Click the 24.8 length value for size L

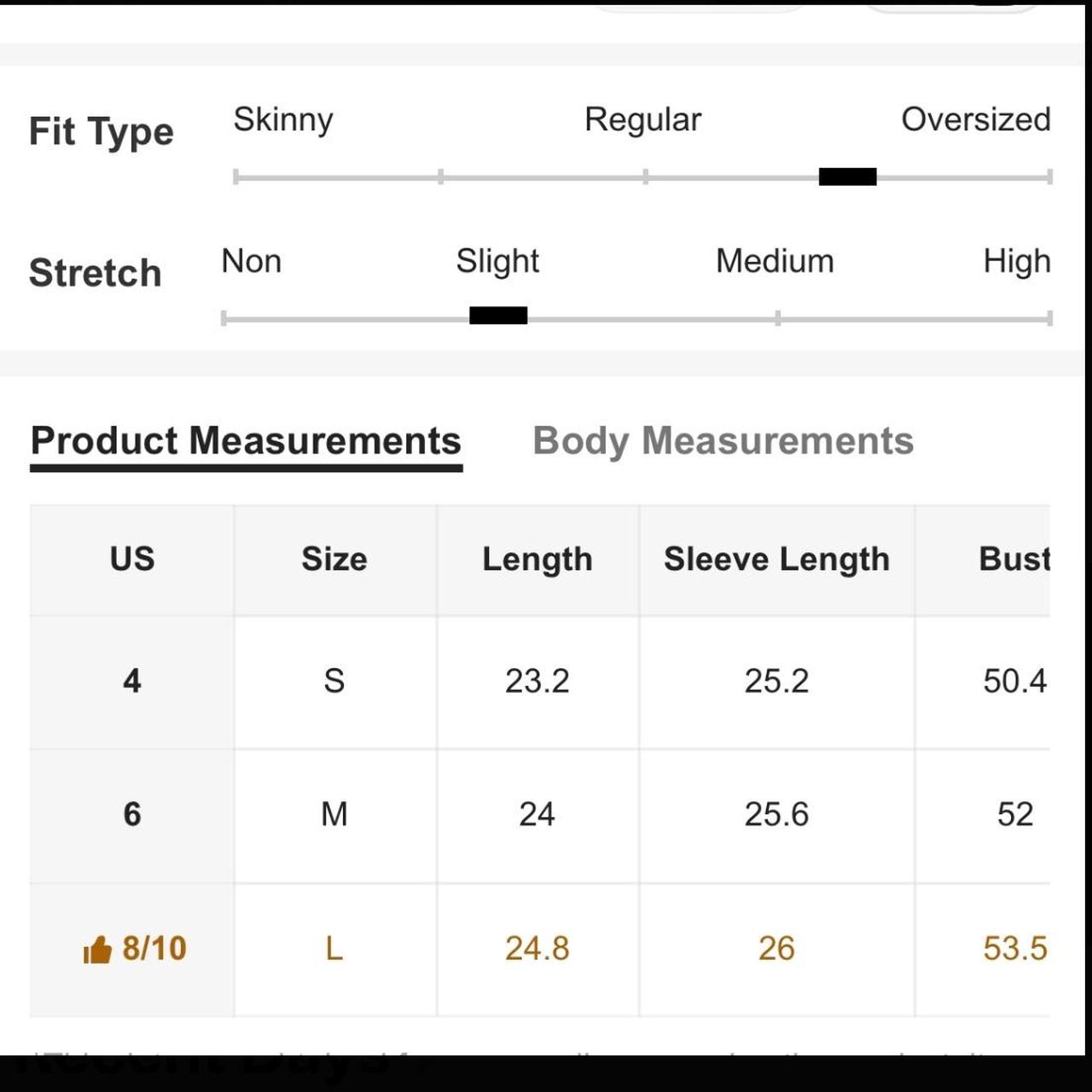point(537,949)
